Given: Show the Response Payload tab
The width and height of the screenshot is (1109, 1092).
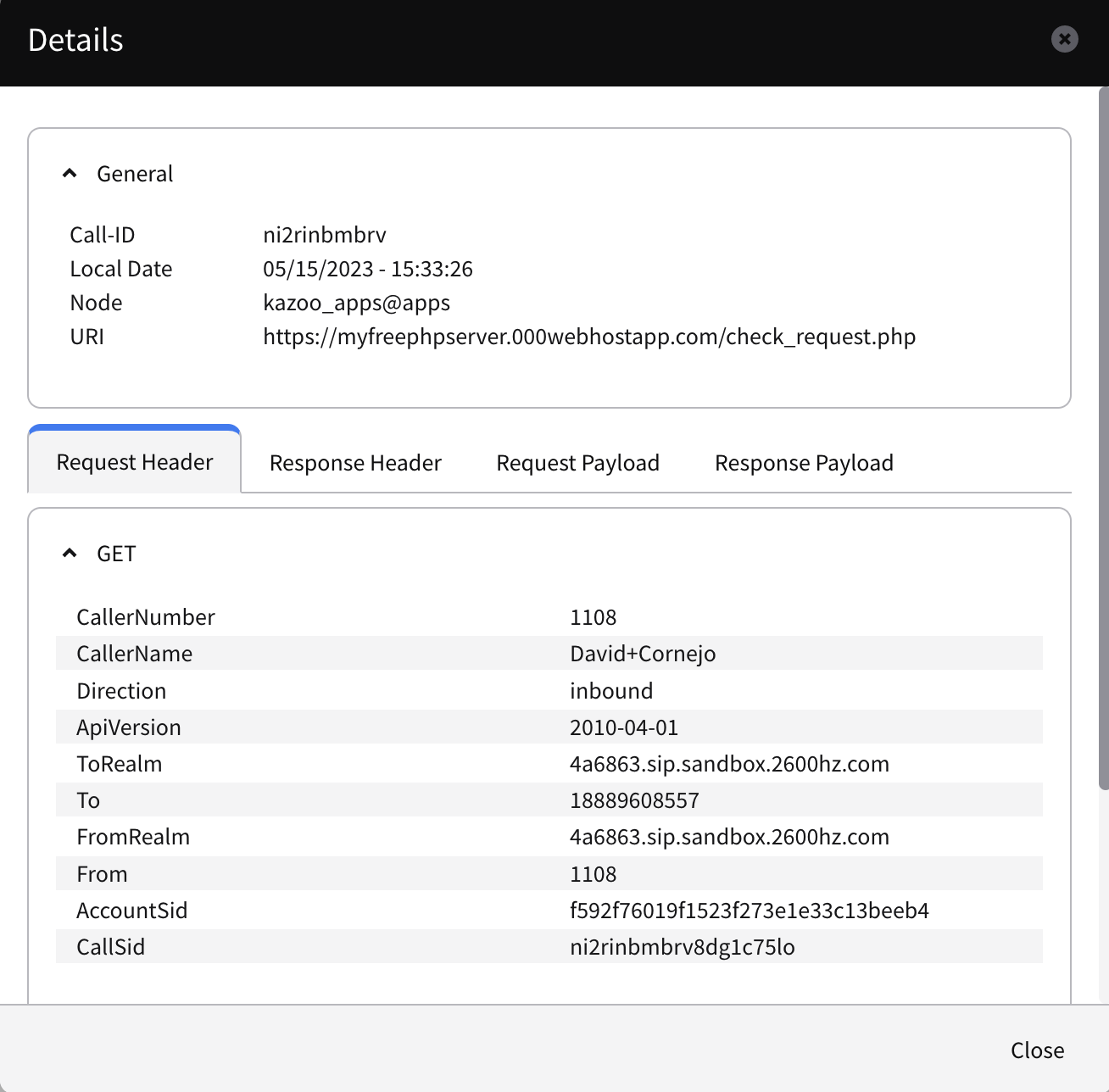Looking at the screenshot, I should (x=804, y=463).
